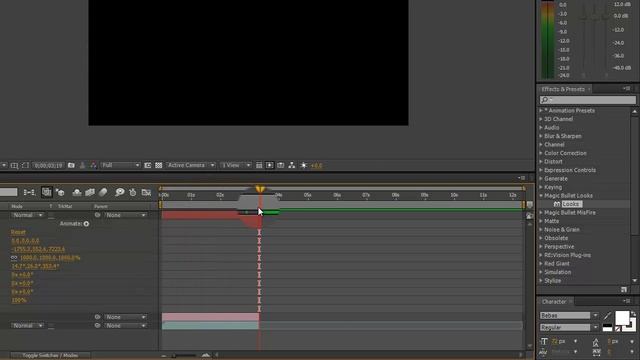Switch to Effects & Presets tab
This screenshot has width=640, height=360.
coord(563,89)
